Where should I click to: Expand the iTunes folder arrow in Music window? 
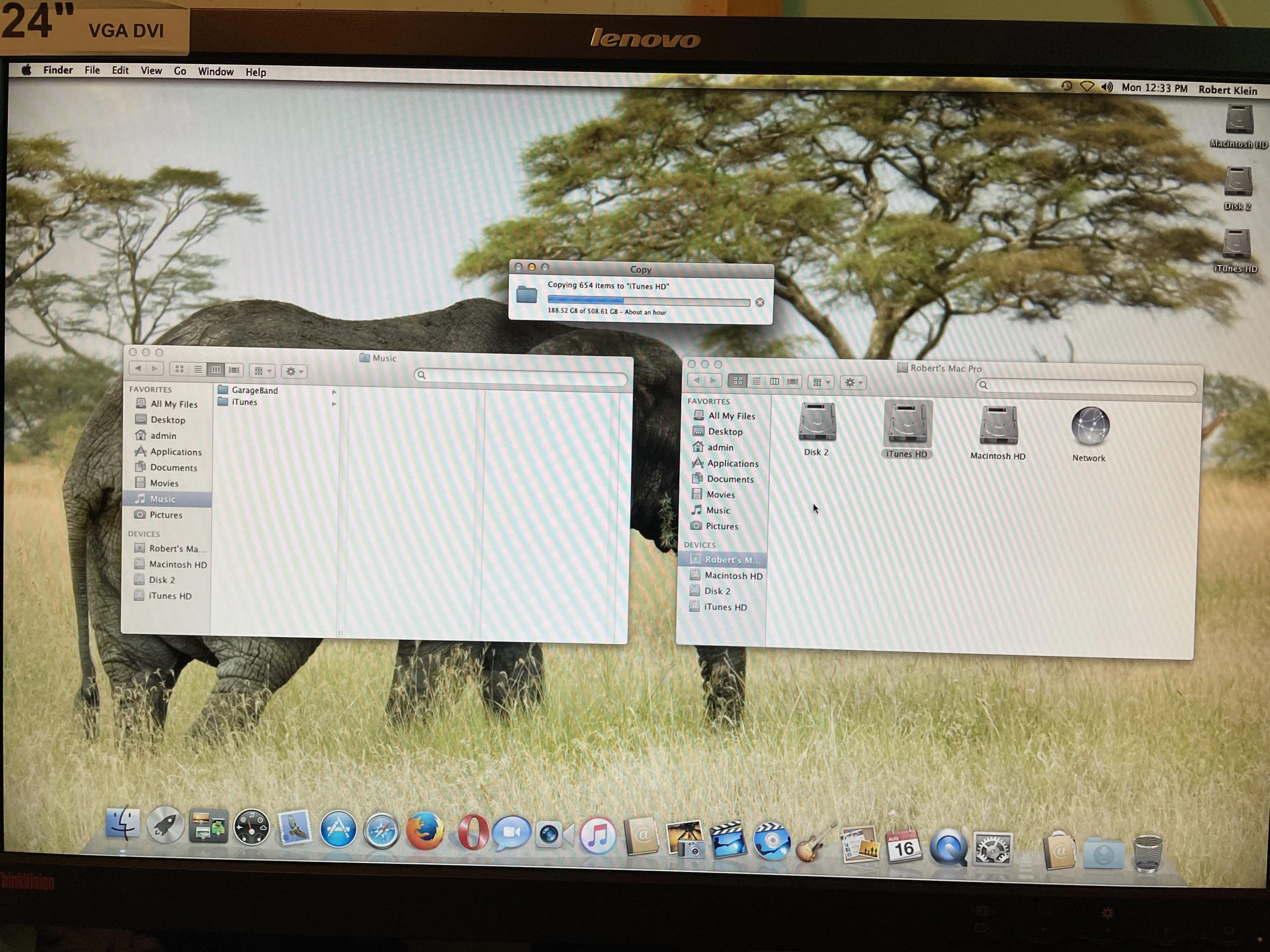[334, 404]
